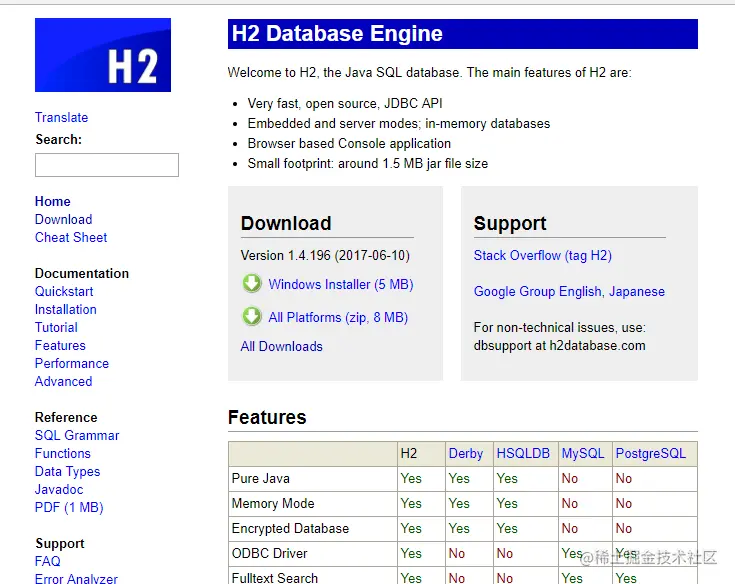Click the H2 logo image
735x584 pixels.
pyautogui.click(x=103, y=55)
